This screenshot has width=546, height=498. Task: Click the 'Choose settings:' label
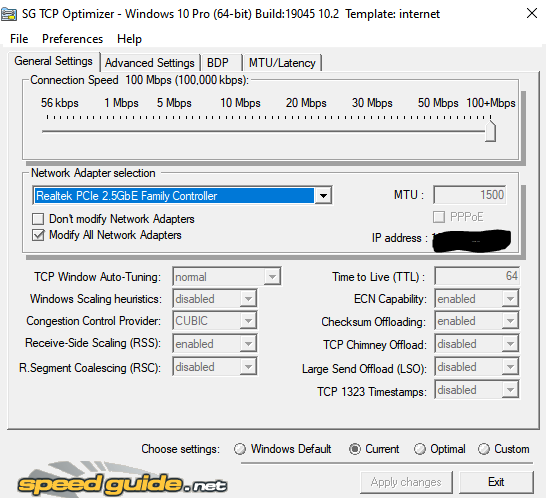point(180,449)
